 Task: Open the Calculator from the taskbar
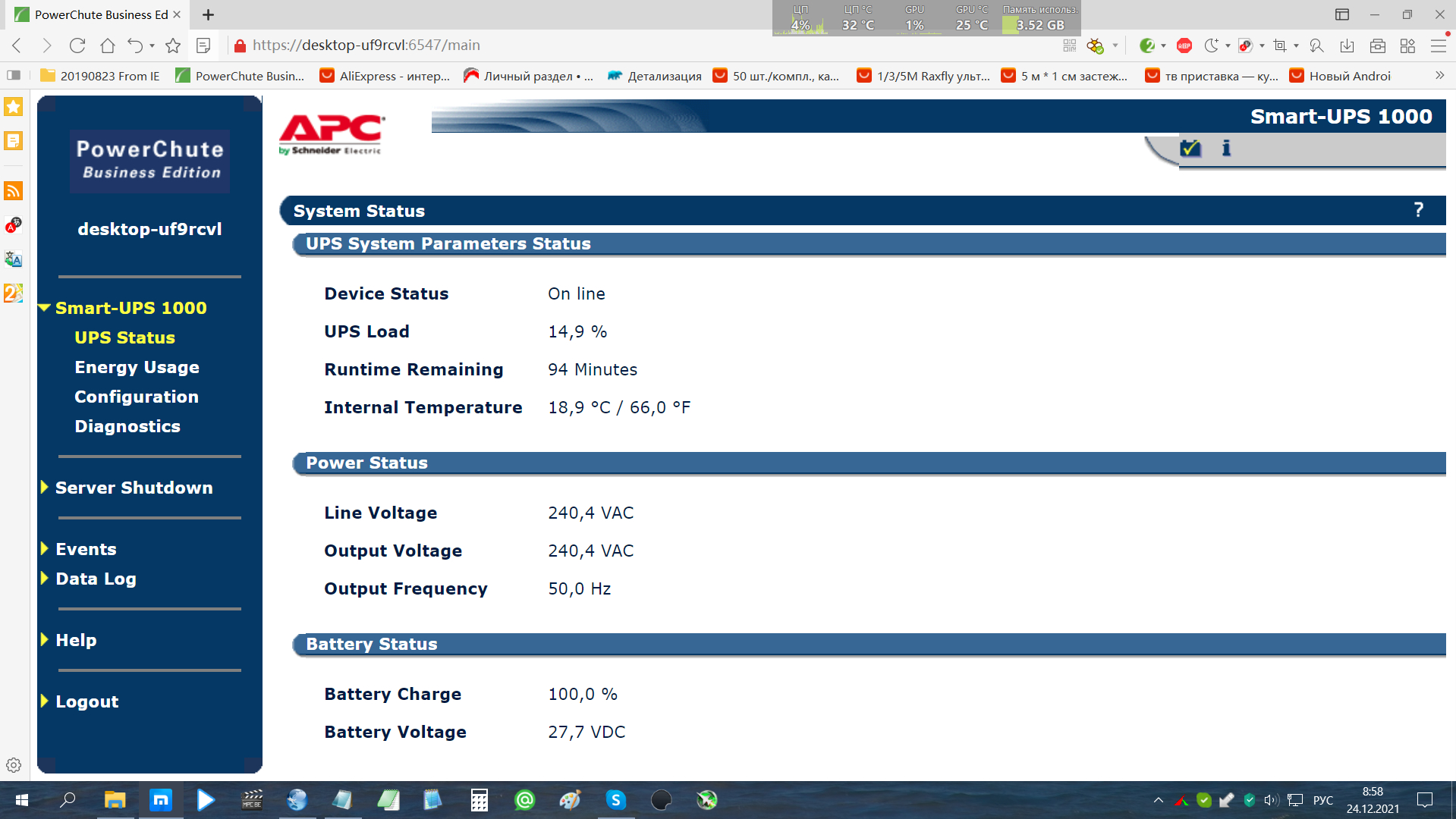(479, 800)
